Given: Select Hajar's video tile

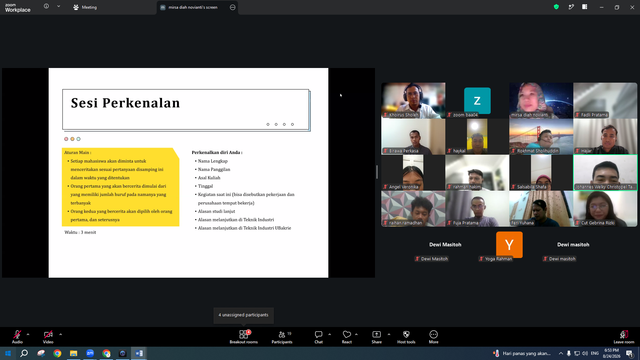Looking at the screenshot, I should point(605,136).
